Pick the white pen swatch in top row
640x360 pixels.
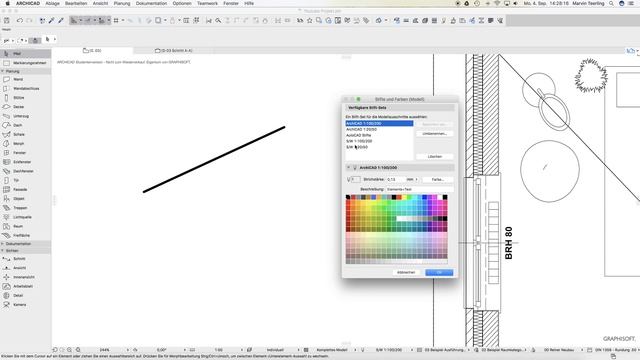pos(440,197)
